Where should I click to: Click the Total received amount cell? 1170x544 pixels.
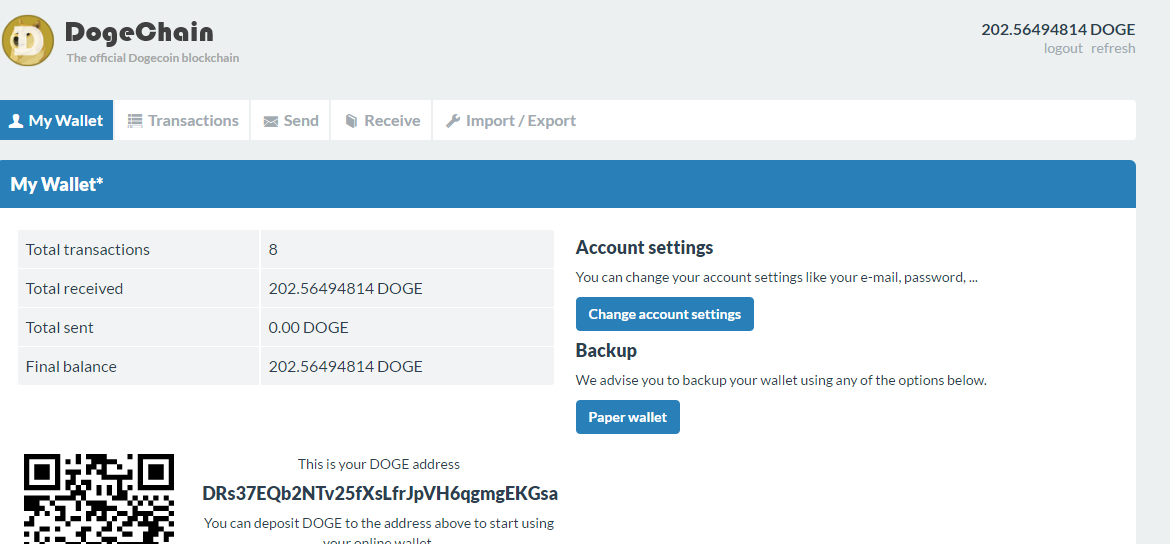click(x=407, y=288)
